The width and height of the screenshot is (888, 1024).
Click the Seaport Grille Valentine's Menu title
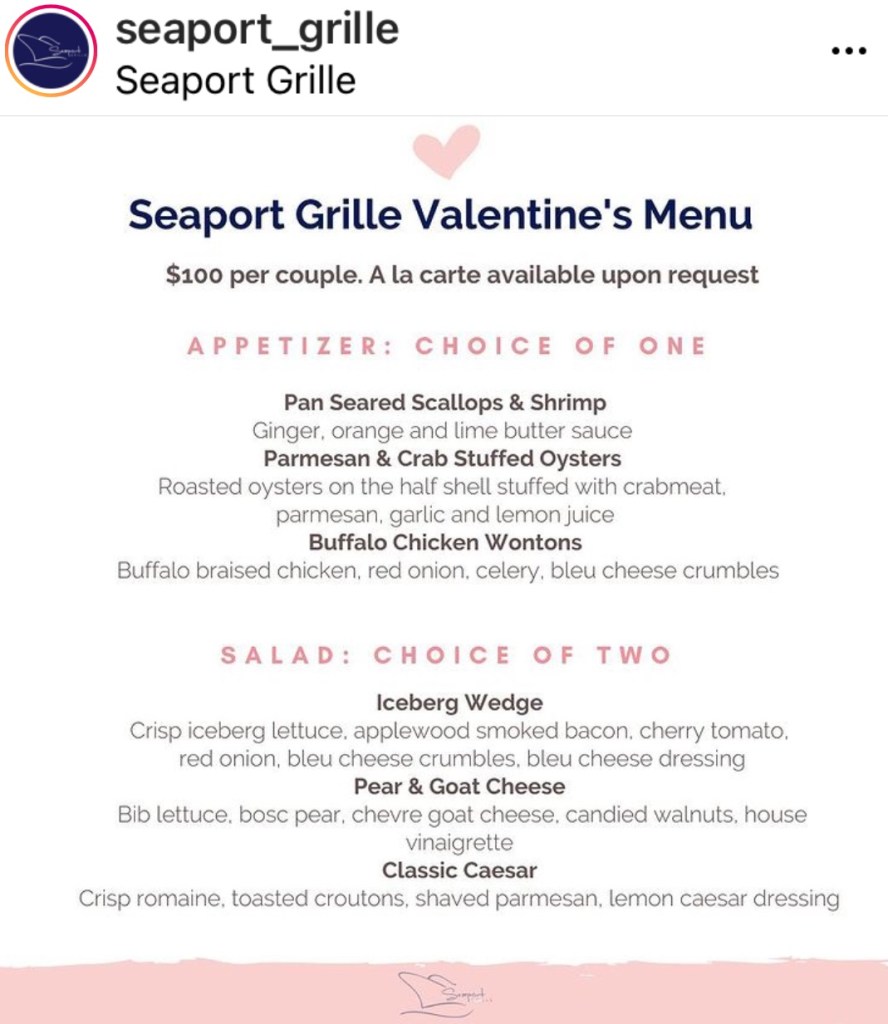coord(440,216)
